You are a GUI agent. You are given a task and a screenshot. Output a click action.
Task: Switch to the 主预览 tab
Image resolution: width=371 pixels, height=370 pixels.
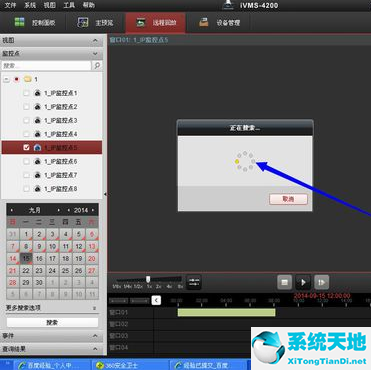(95, 23)
